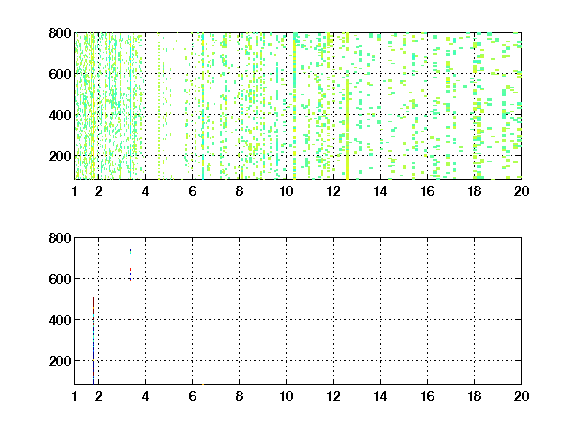Click the tall multicolored vertical line in bottom plot
Image resolution: width=576 pixels, height=432 pixels.
(x=93, y=341)
